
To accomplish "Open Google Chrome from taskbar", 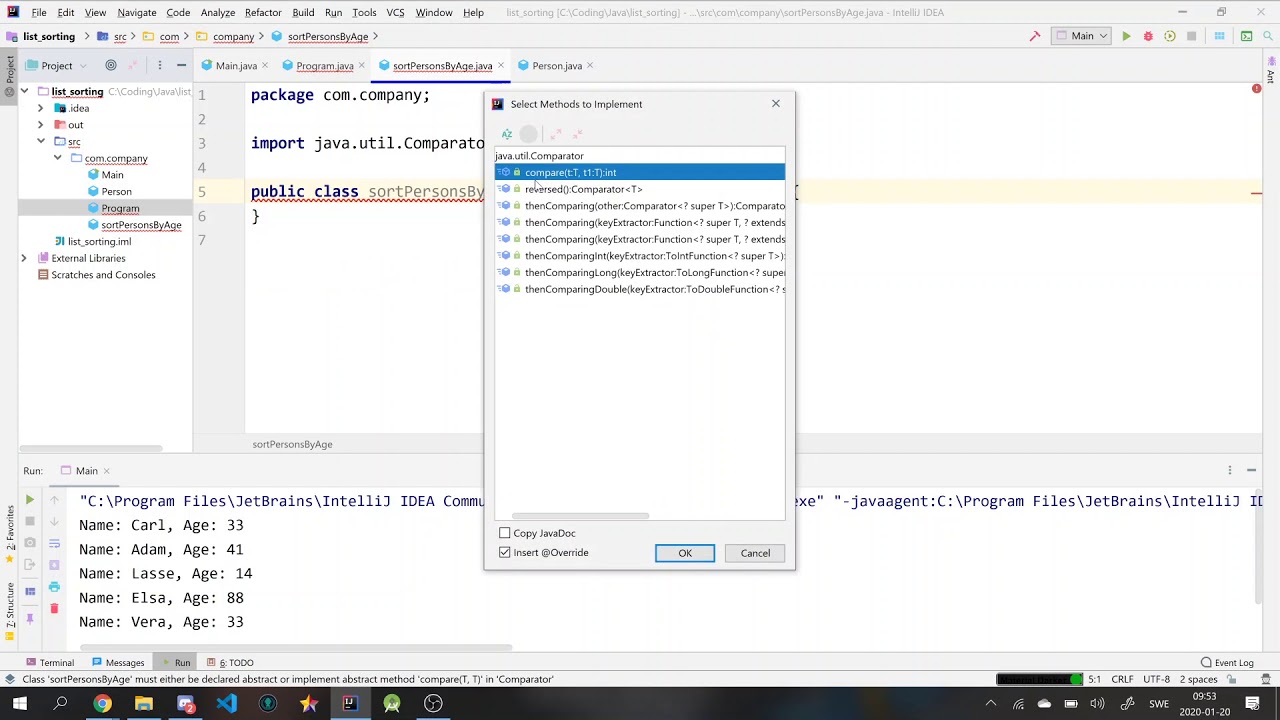I will point(102,703).
